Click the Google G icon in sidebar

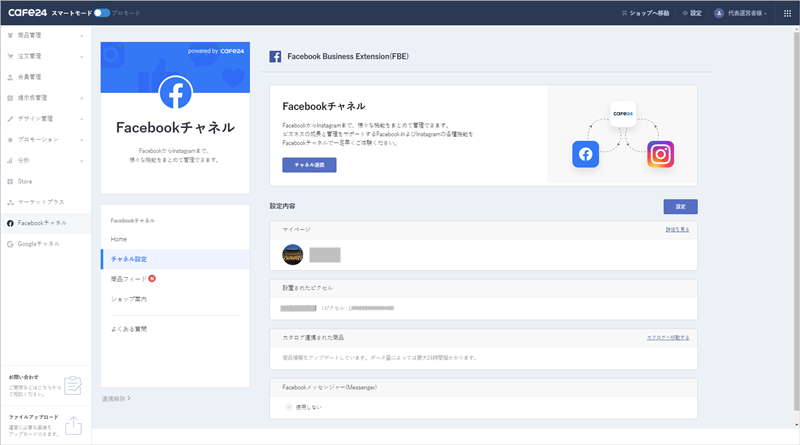point(10,244)
